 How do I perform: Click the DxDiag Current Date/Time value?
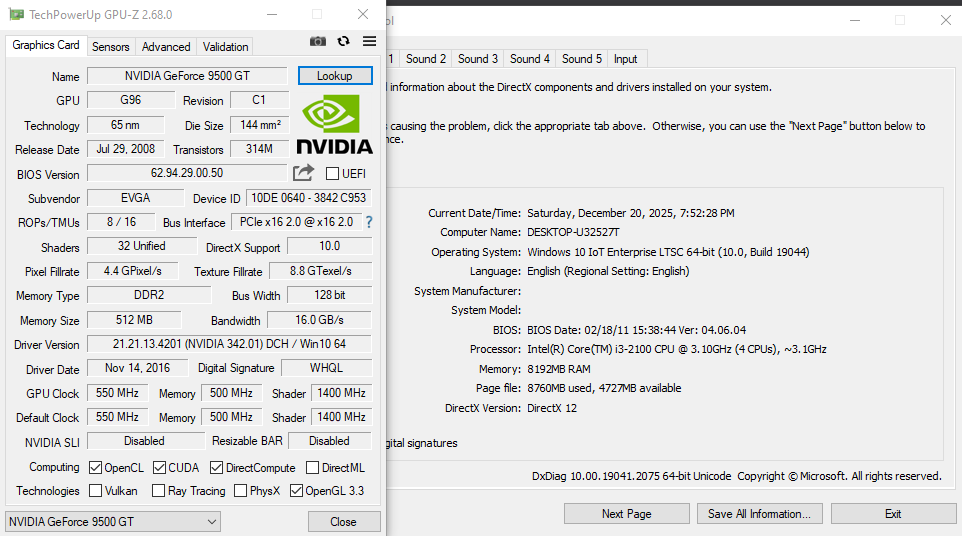click(631, 213)
